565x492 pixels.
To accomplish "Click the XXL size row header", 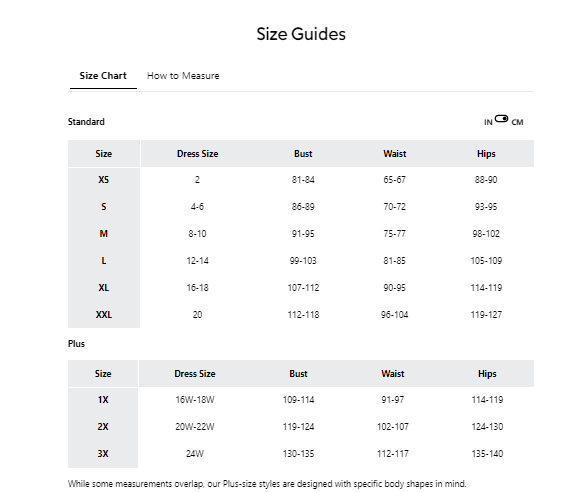I will tap(104, 315).
